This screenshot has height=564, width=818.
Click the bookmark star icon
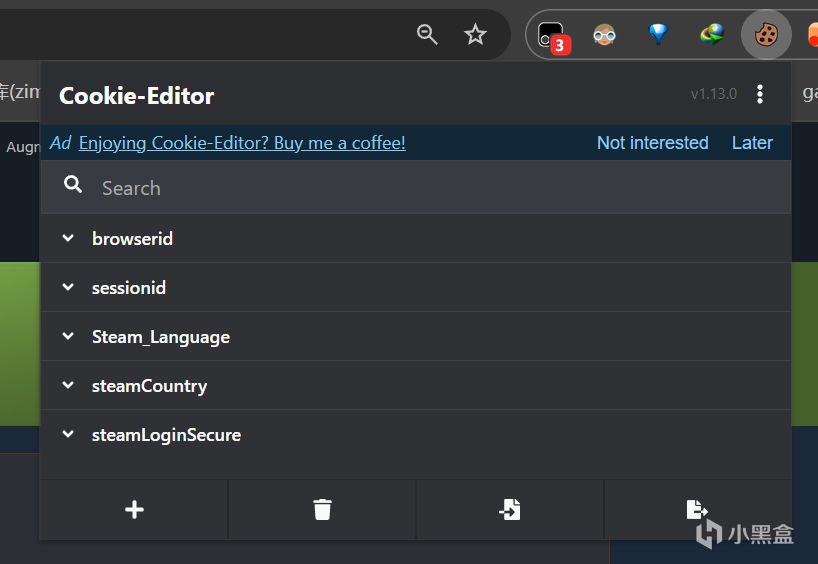[475, 35]
